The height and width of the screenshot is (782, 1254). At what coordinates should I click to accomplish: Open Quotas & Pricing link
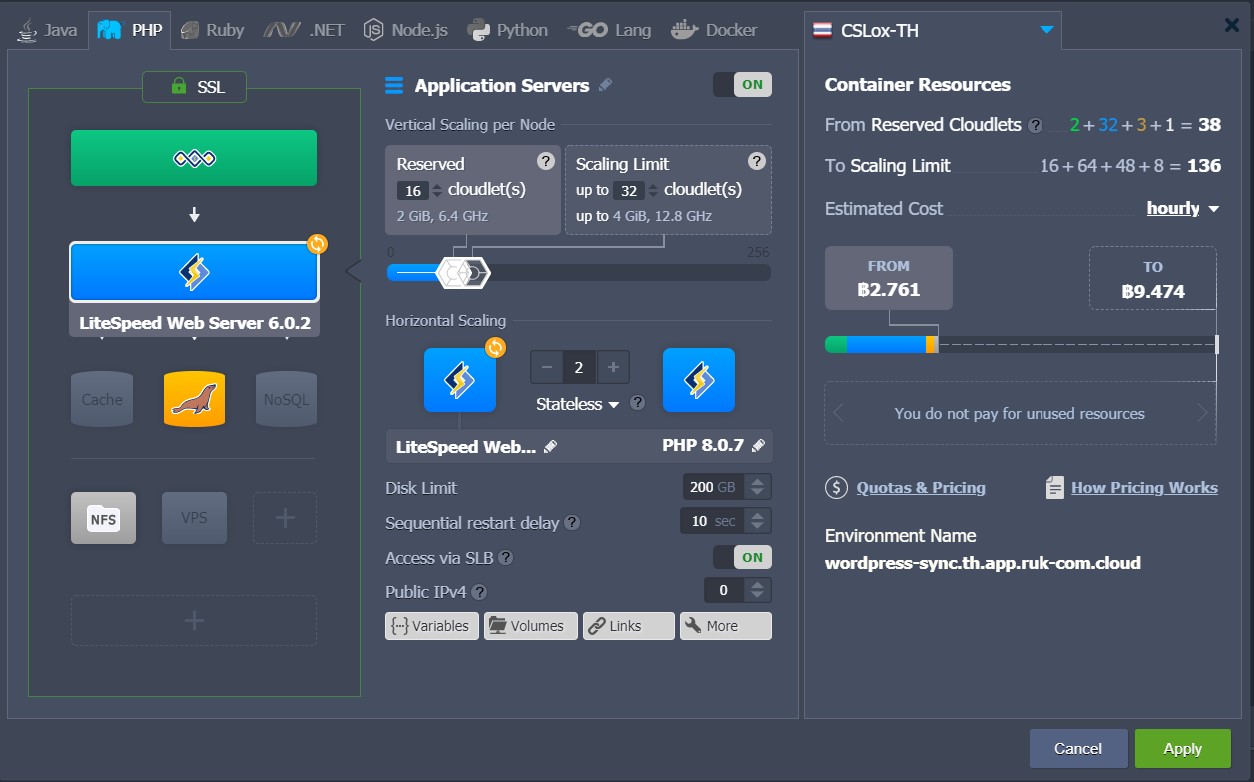pos(921,488)
